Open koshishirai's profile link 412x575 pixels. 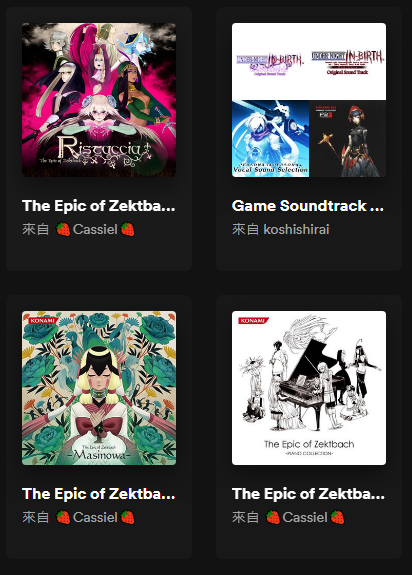point(296,230)
